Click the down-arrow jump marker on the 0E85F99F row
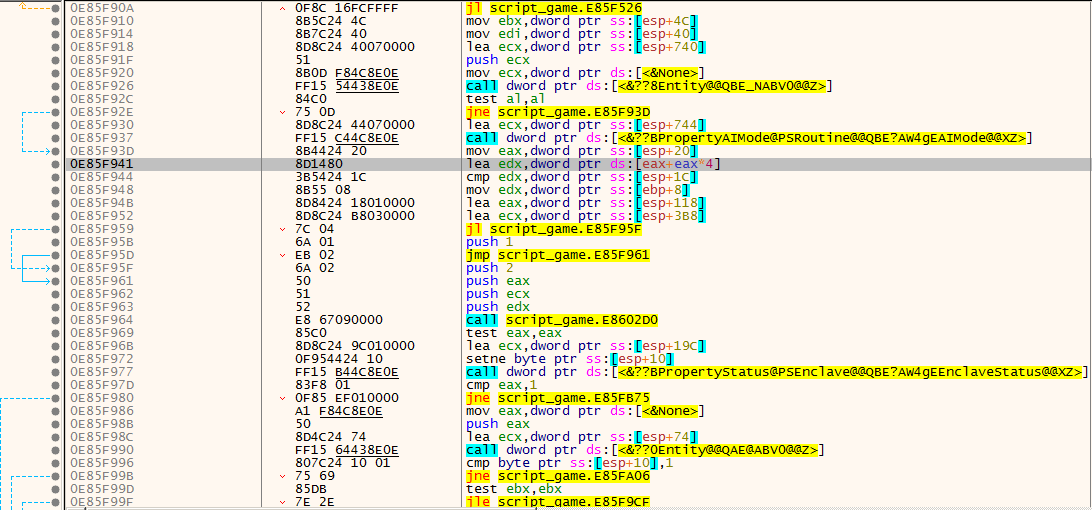Viewport: 1092px width, 513px height. click(283, 501)
